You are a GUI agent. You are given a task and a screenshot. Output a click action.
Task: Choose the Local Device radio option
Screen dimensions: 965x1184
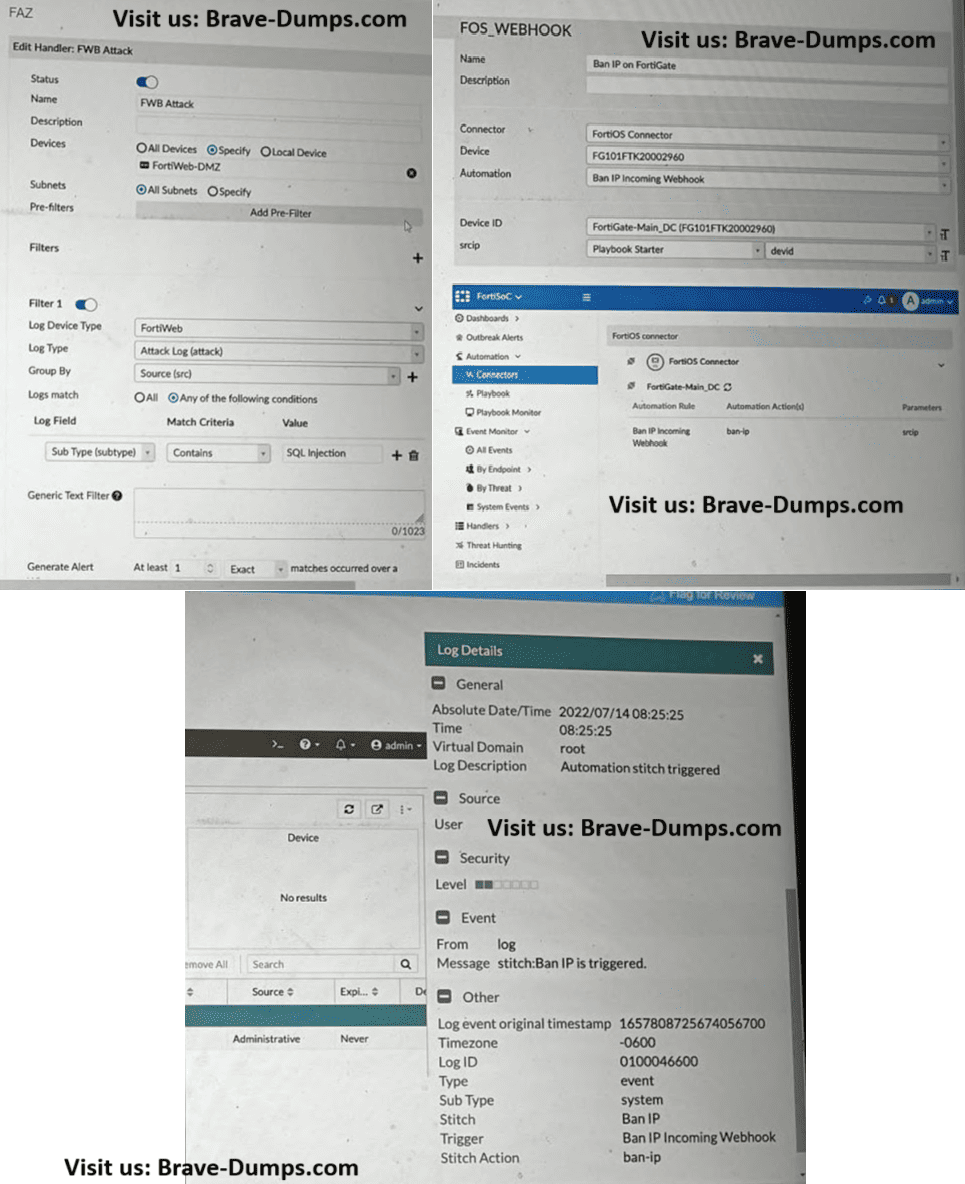point(266,152)
